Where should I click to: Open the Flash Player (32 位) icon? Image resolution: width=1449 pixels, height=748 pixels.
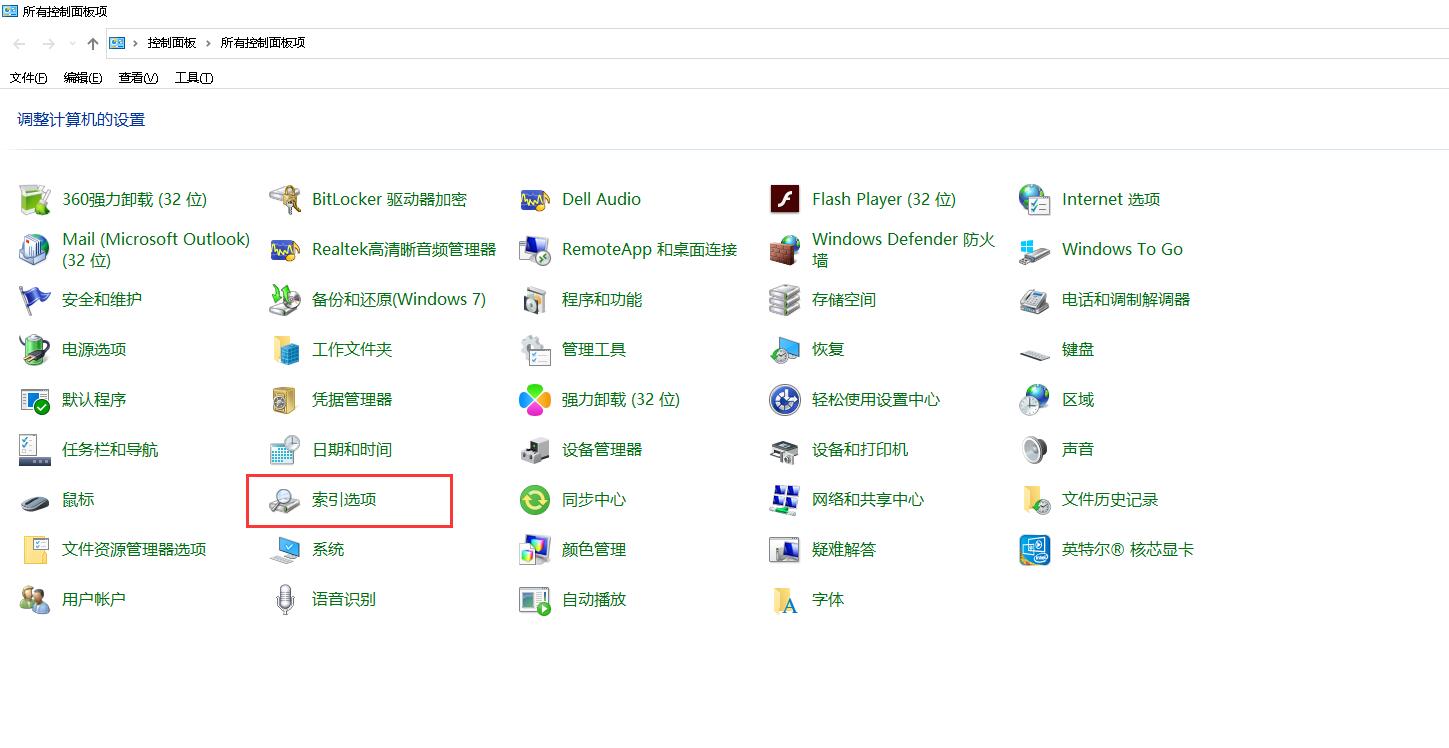coord(785,199)
